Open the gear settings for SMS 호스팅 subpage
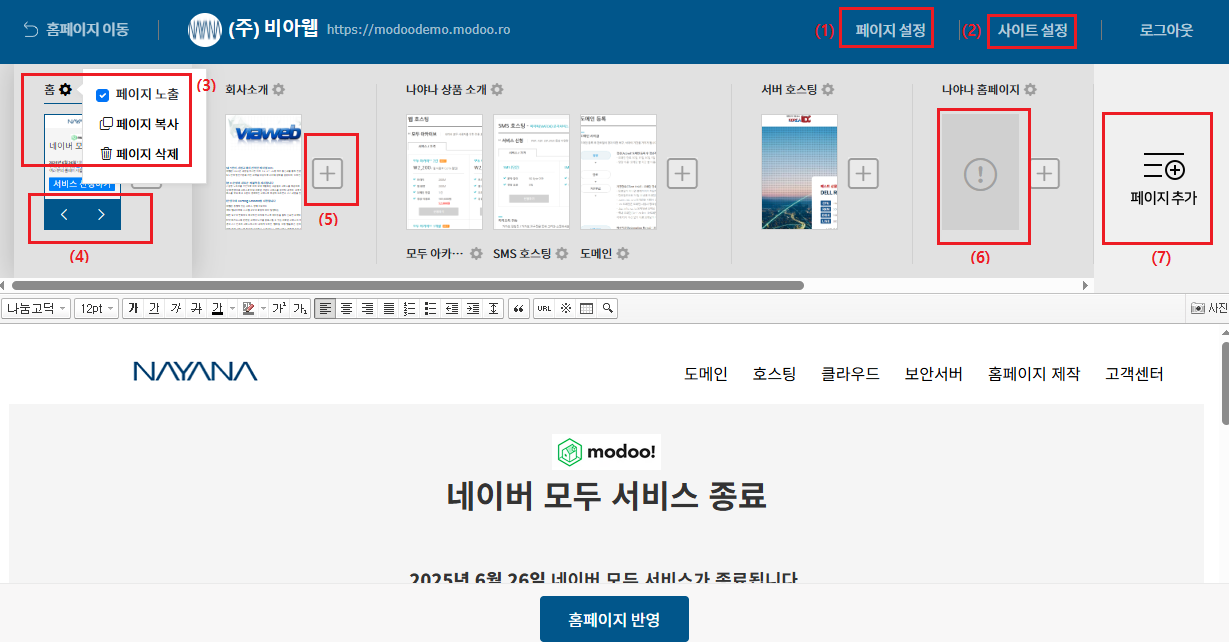 (x=563, y=254)
